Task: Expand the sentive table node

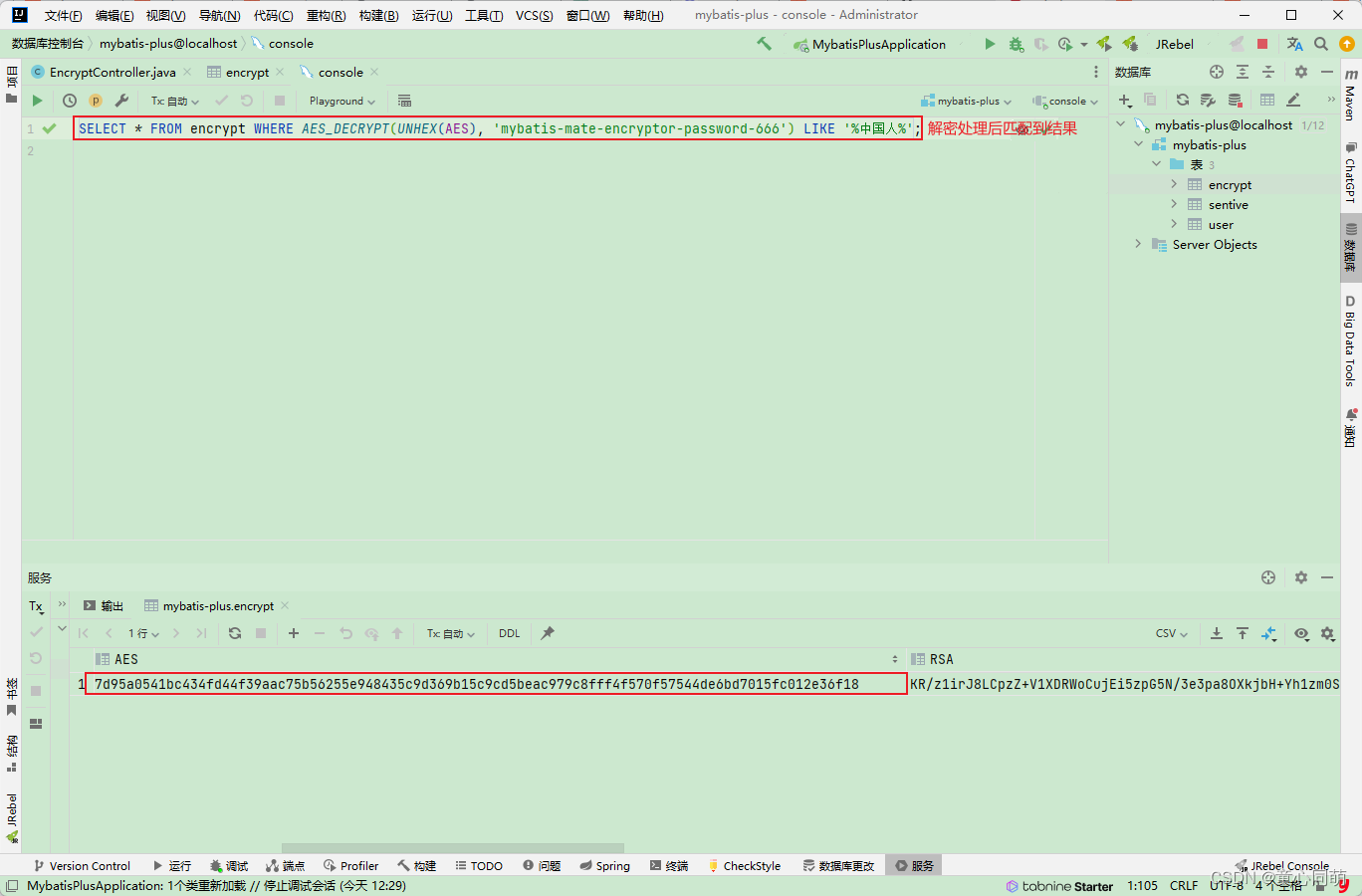Action: (x=1174, y=204)
